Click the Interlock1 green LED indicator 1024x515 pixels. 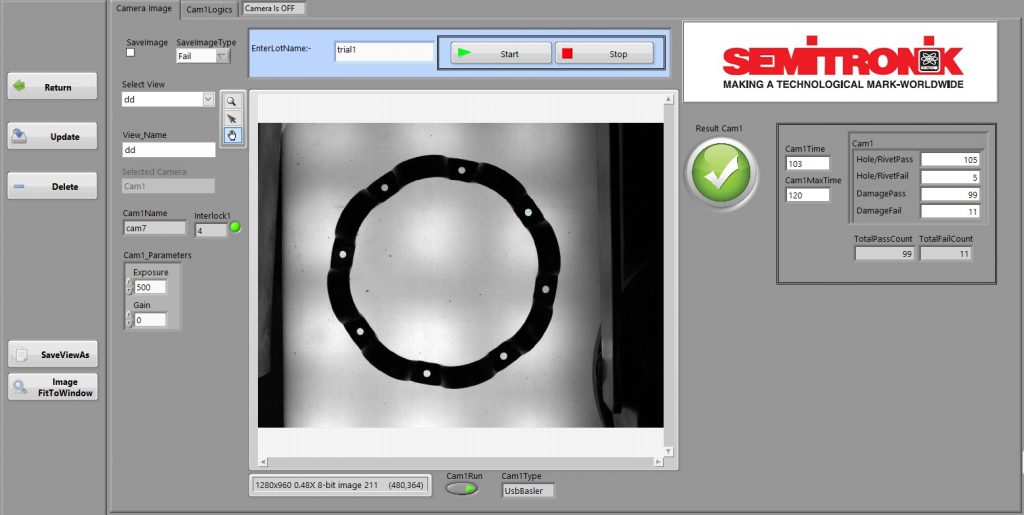pyautogui.click(x=236, y=228)
